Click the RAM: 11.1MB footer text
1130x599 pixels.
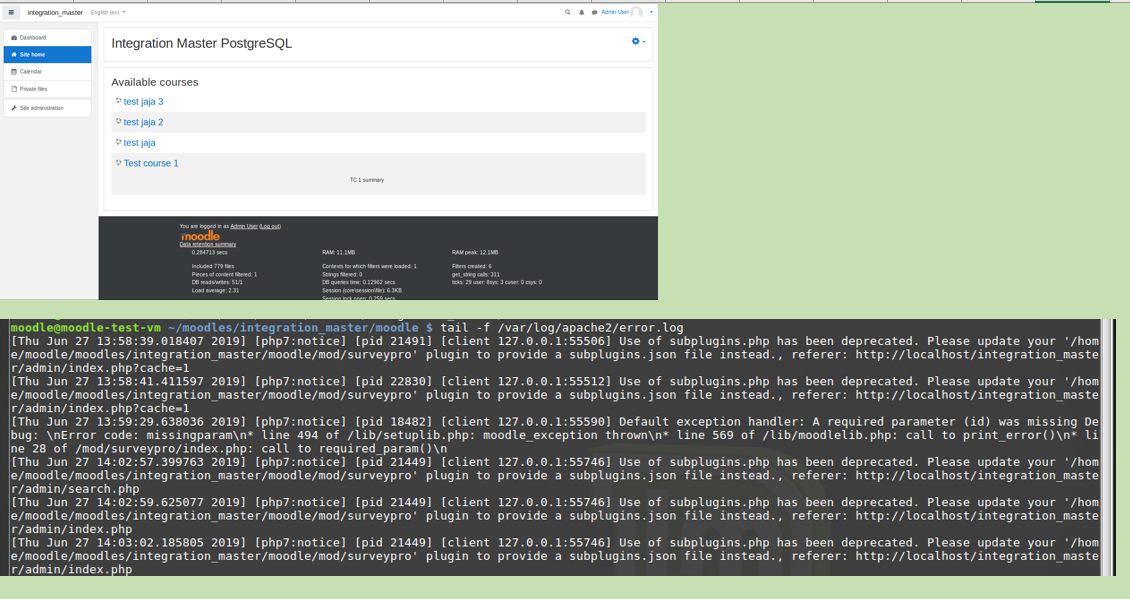(339, 252)
